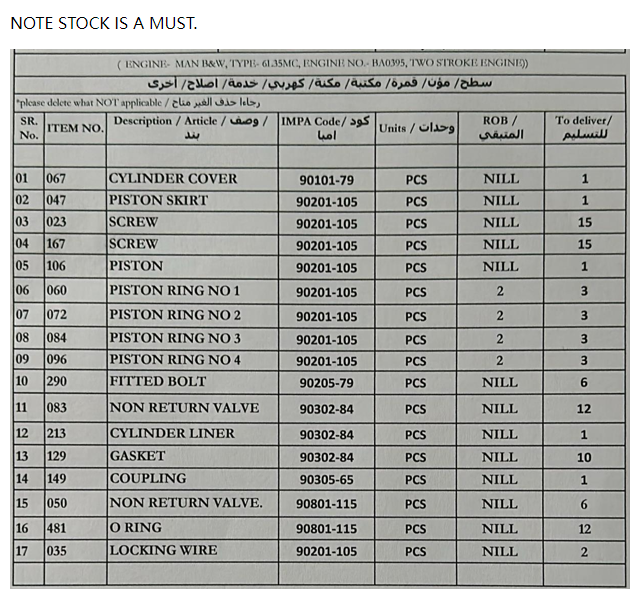630x589 pixels.
Task: Click the 'To deliver' column header
Action: [x=584, y=127]
